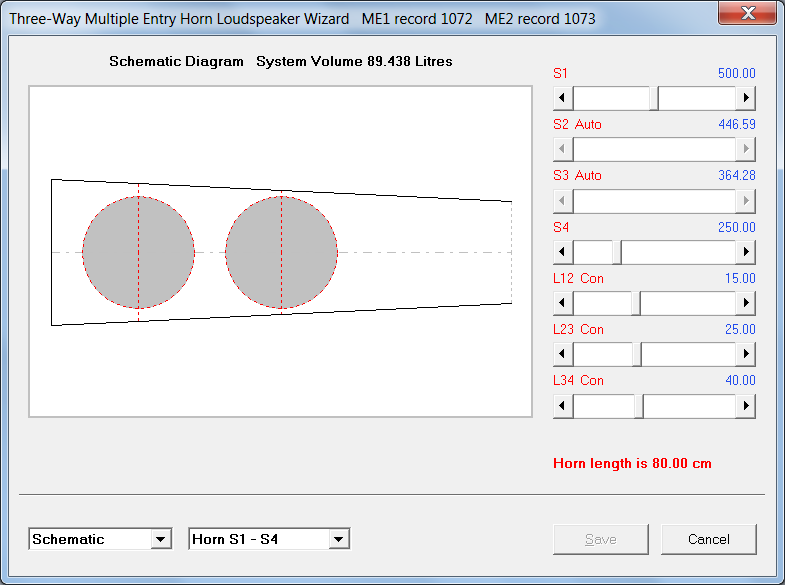Click the Cancel button
The height and width of the screenshot is (585, 785).
pos(708,539)
